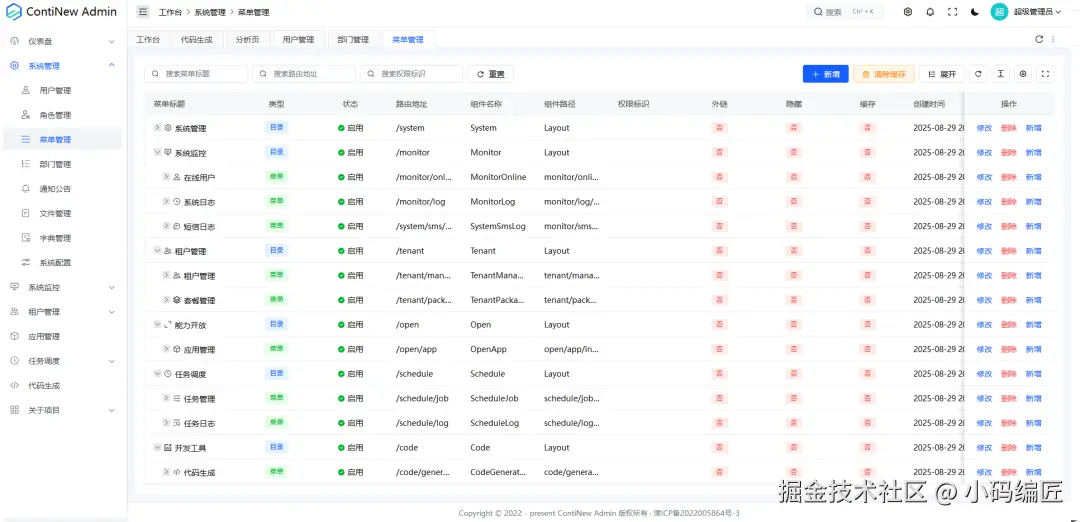Expand 租户管理 sidebar group
Screen dimensions: 1080x522
pyautogui.click(x=62, y=312)
